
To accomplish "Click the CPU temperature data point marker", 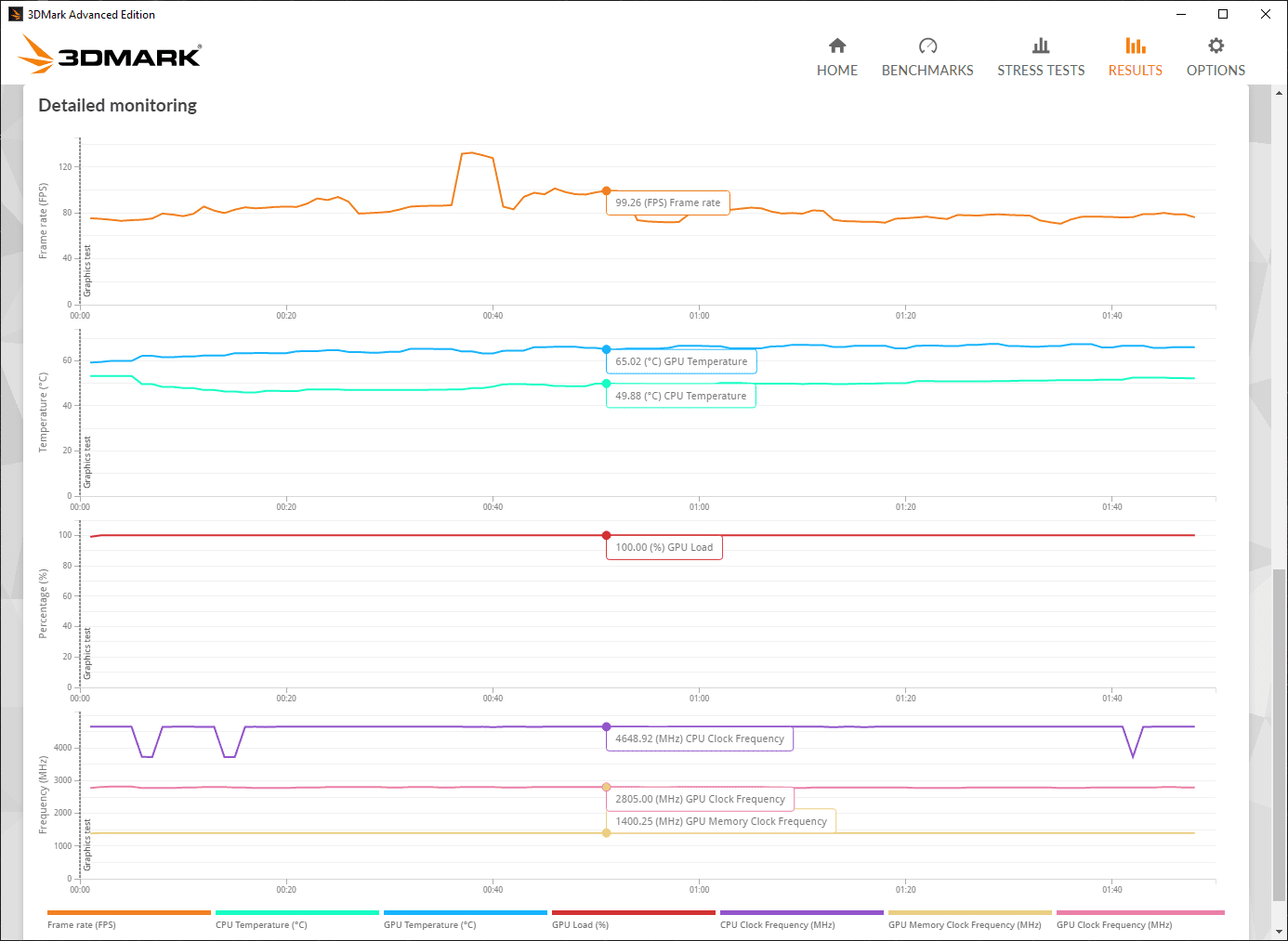I will [x=606, y=384].
